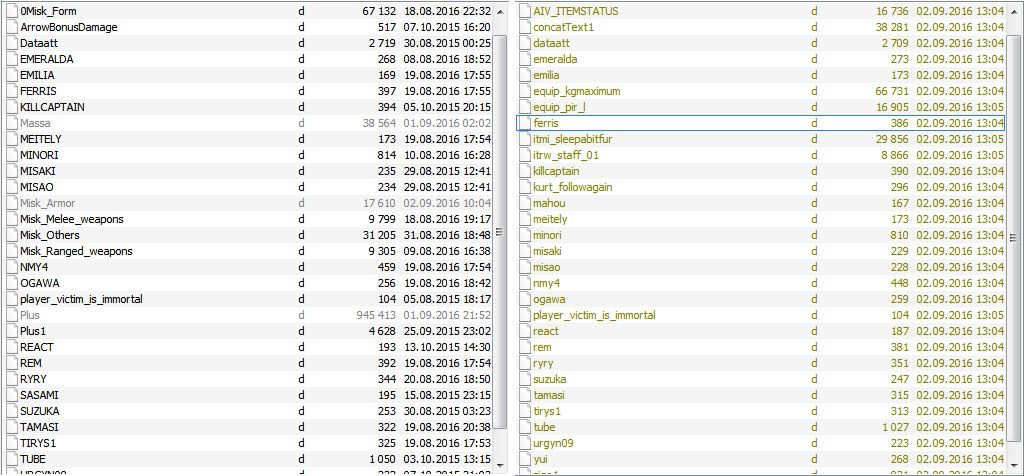Click the right pane scrollbar down arrow
Screen dimensions: 1024x476
point(1012,465)
